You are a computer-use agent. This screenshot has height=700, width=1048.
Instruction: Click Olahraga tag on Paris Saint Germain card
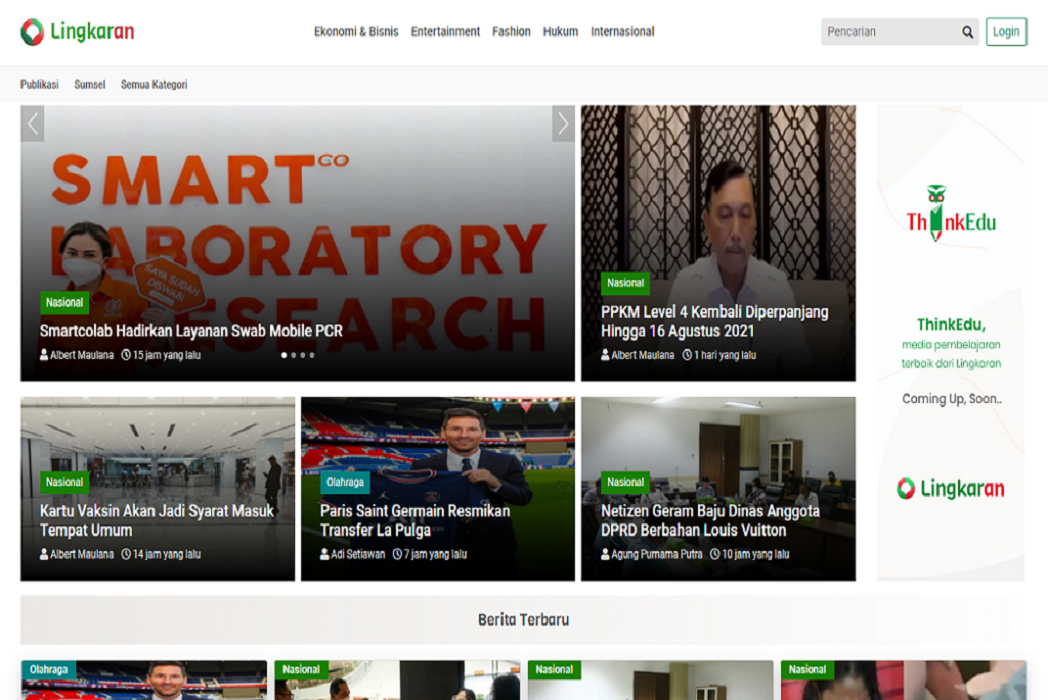pos(345,482)
